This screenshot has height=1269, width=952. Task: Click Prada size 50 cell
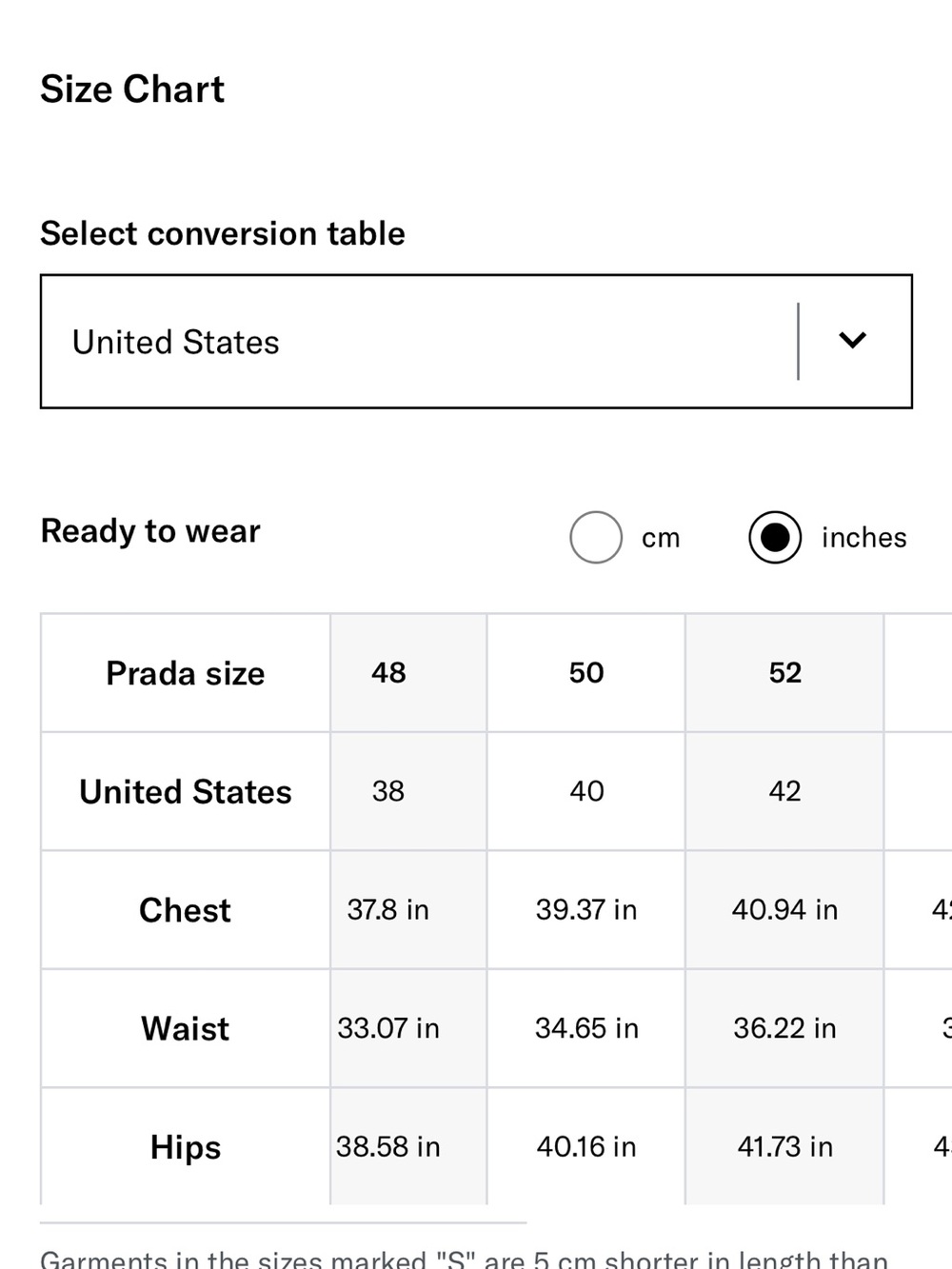[586, 673]
